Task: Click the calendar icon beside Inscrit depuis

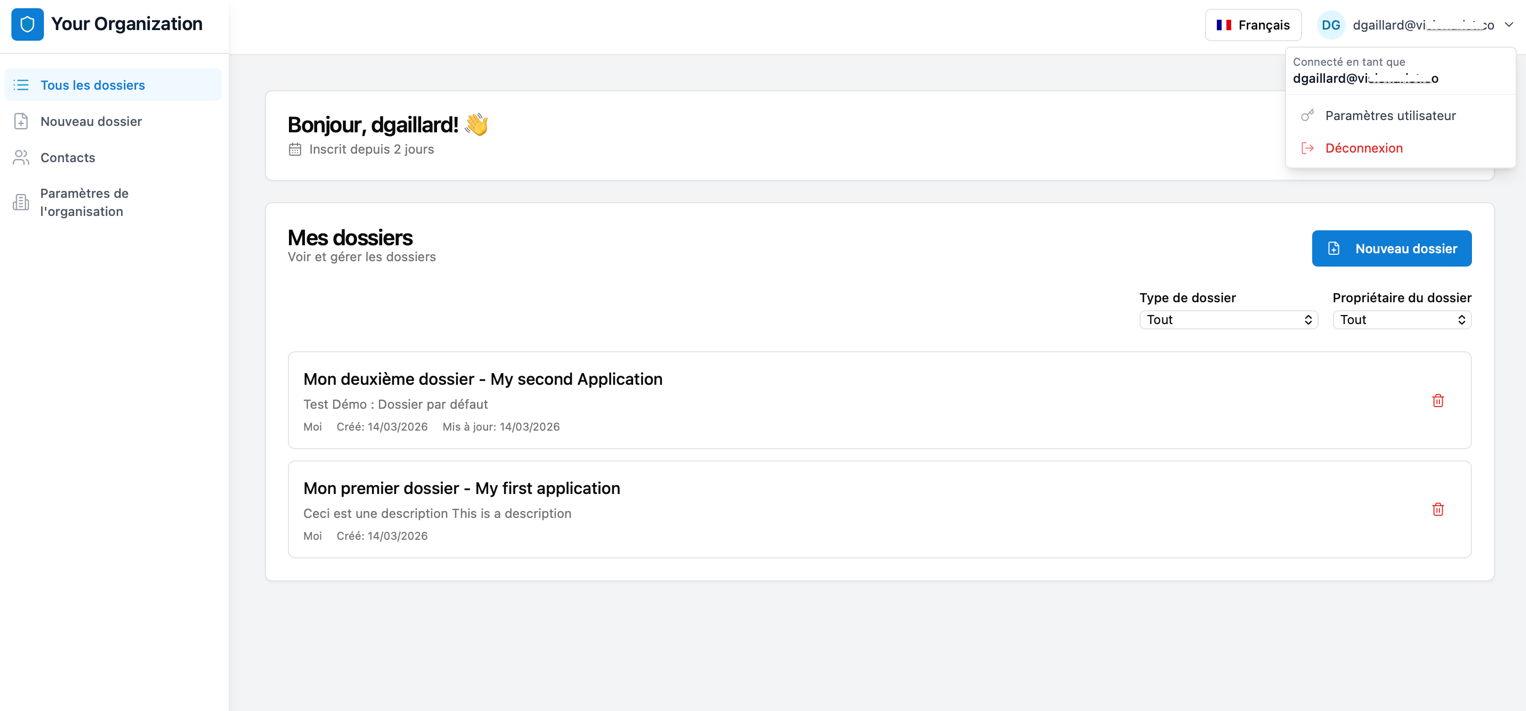Action: [x=294, y=148]
